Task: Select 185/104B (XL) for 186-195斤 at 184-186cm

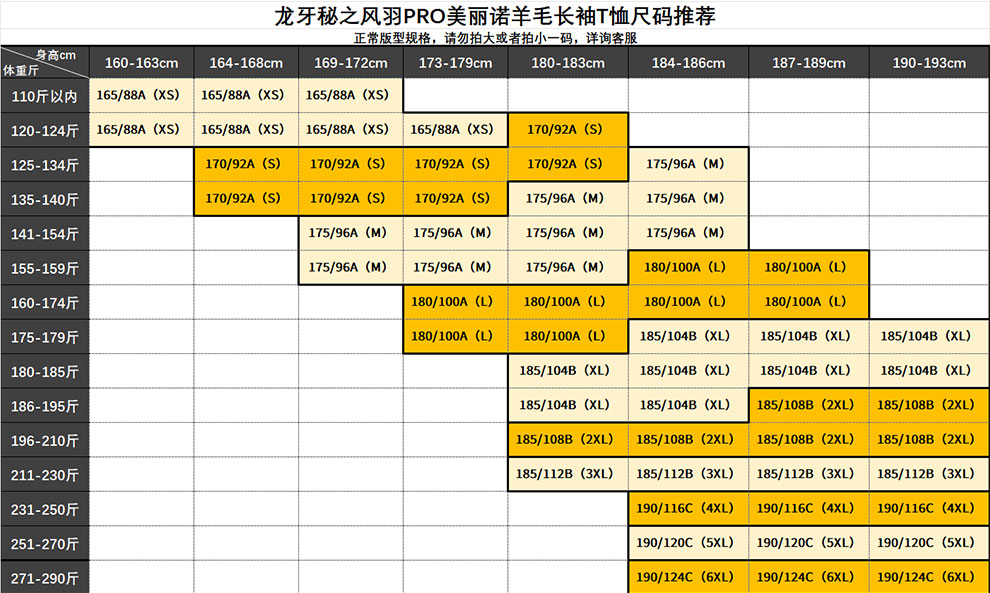Action: coord(688,405)
